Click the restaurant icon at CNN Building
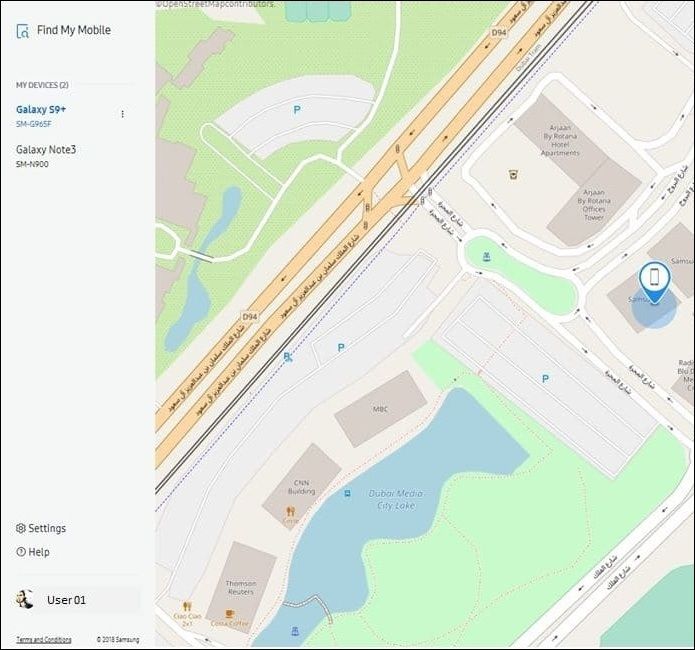Image resolution: width=695 pixels, height=650 pixels. pos(291,511)
